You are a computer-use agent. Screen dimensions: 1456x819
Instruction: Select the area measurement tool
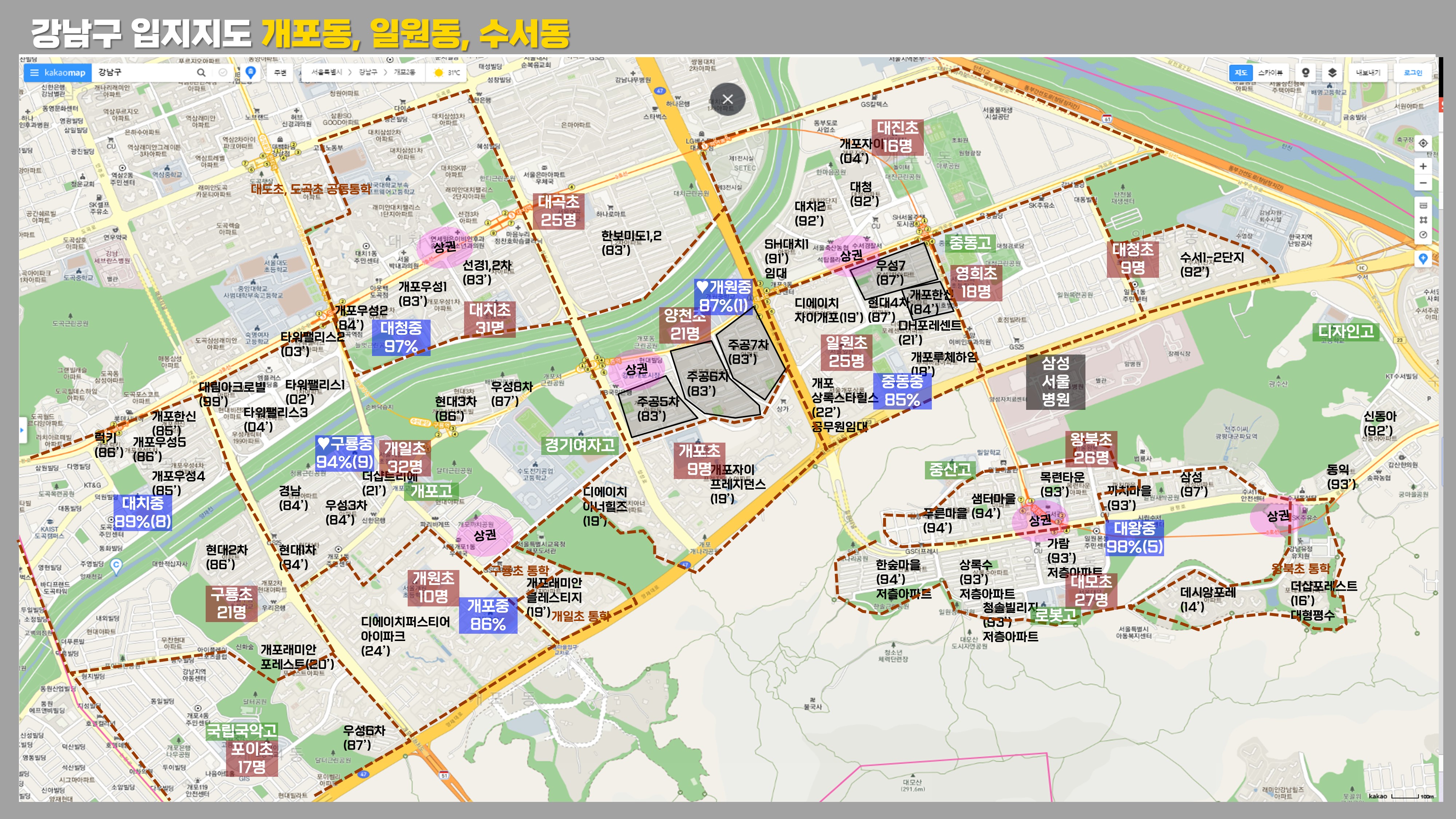pos(1423,220)
